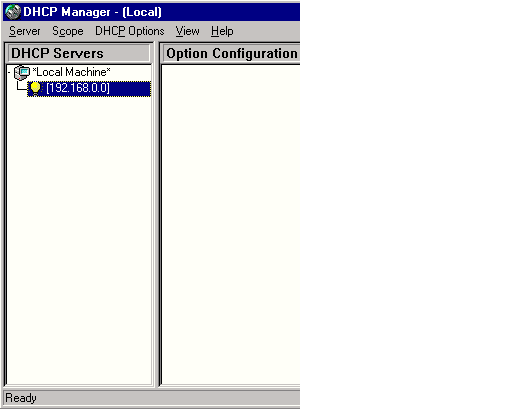
Task: Click the Option Configuration column header
Action: [x=231, y=53]
